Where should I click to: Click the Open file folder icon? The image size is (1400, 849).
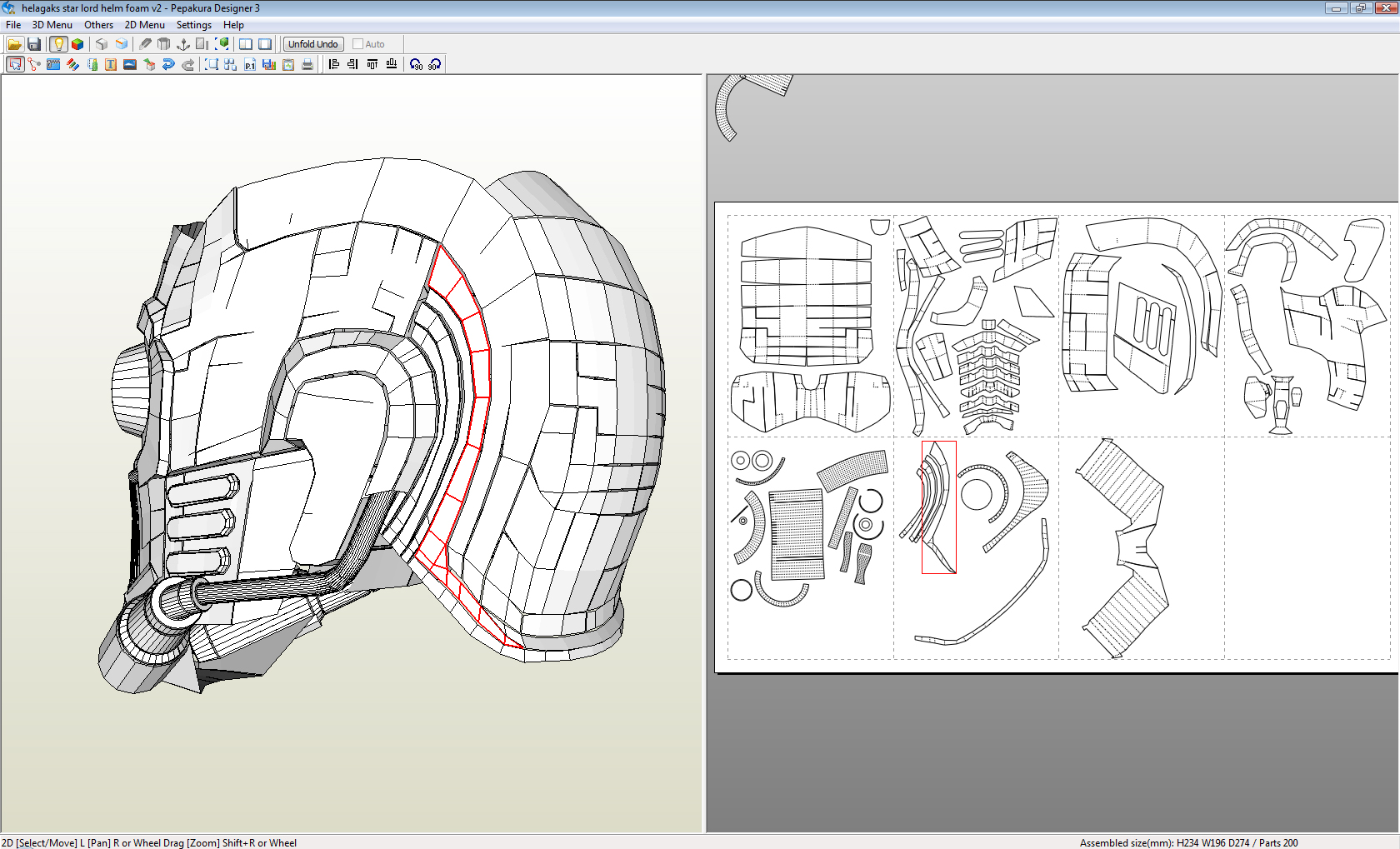[14, 44]
